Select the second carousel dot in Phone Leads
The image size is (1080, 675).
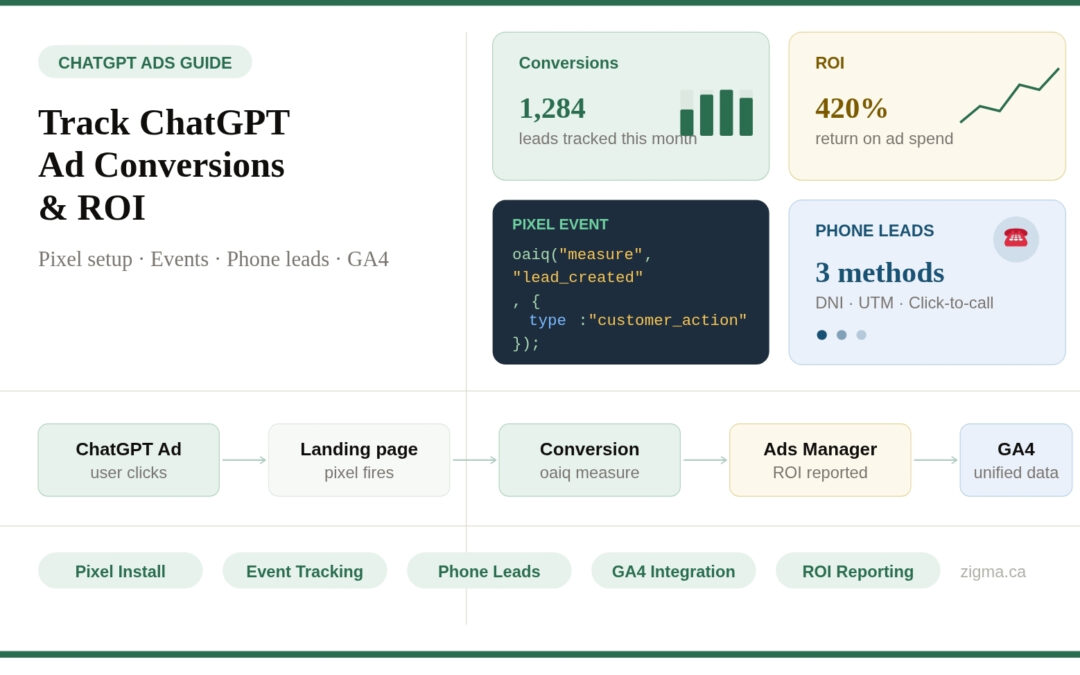(x=842, y=335)
